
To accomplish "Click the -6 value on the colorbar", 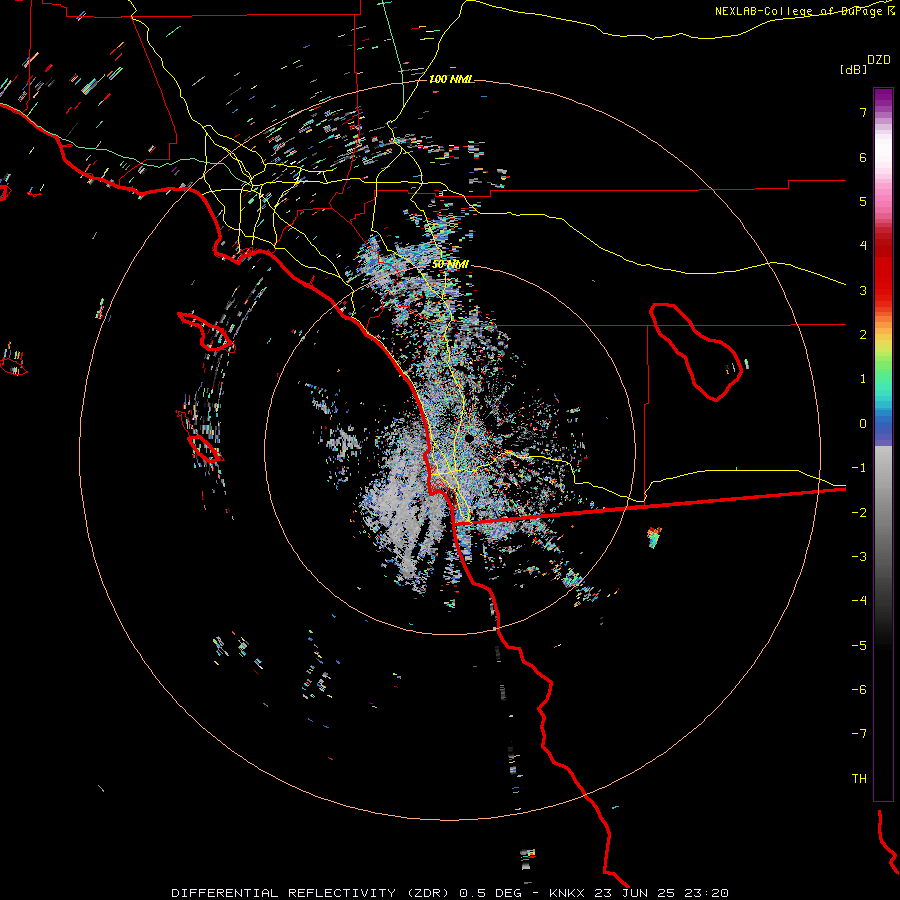I will click(859, 689).
